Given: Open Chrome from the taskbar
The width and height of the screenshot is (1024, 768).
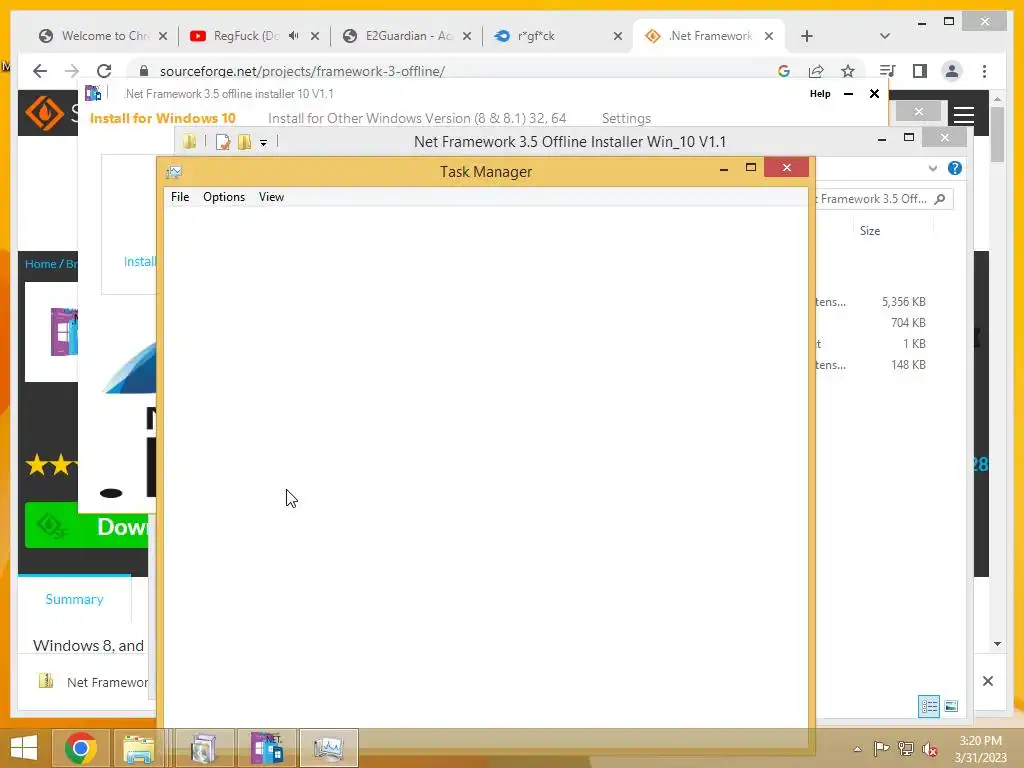Looking at the screenshot, I should 81,748.
